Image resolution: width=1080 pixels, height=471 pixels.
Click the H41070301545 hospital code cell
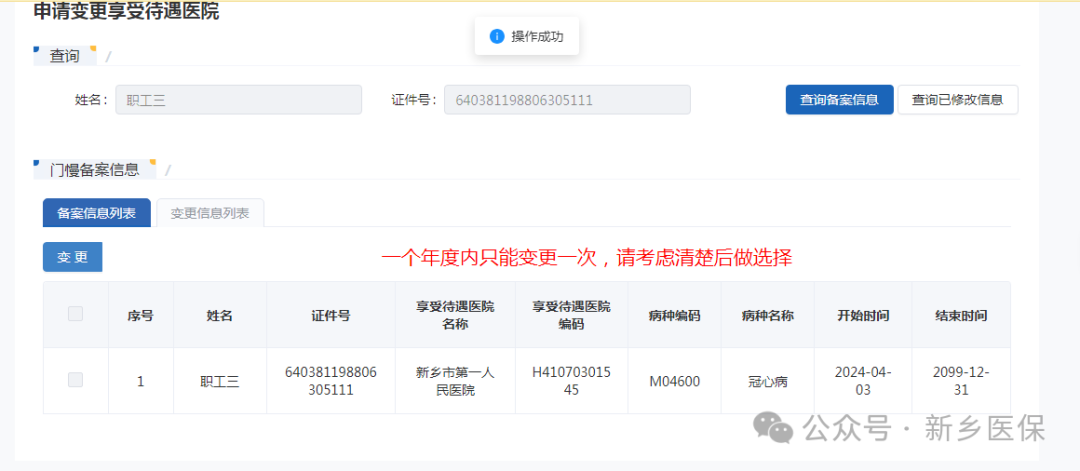pos(571,381)
